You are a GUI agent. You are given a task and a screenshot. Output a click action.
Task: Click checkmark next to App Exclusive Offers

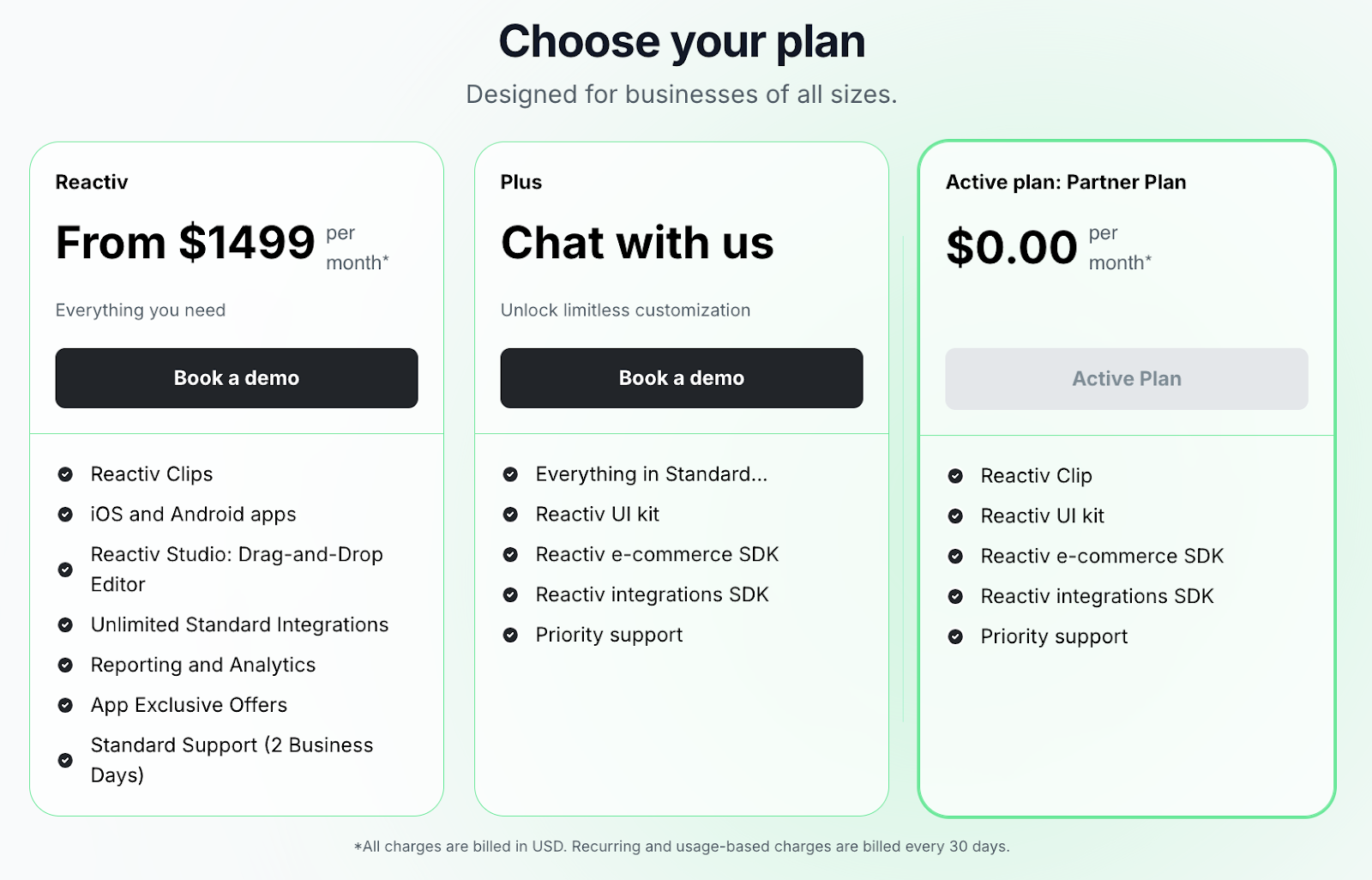(x=65, y=706)
